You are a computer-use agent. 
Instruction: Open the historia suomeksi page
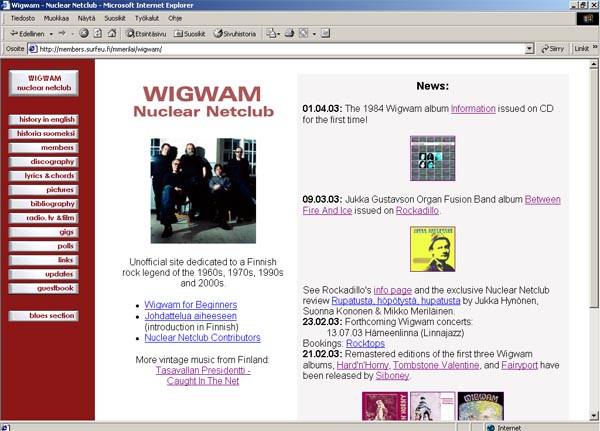point(44,134)
